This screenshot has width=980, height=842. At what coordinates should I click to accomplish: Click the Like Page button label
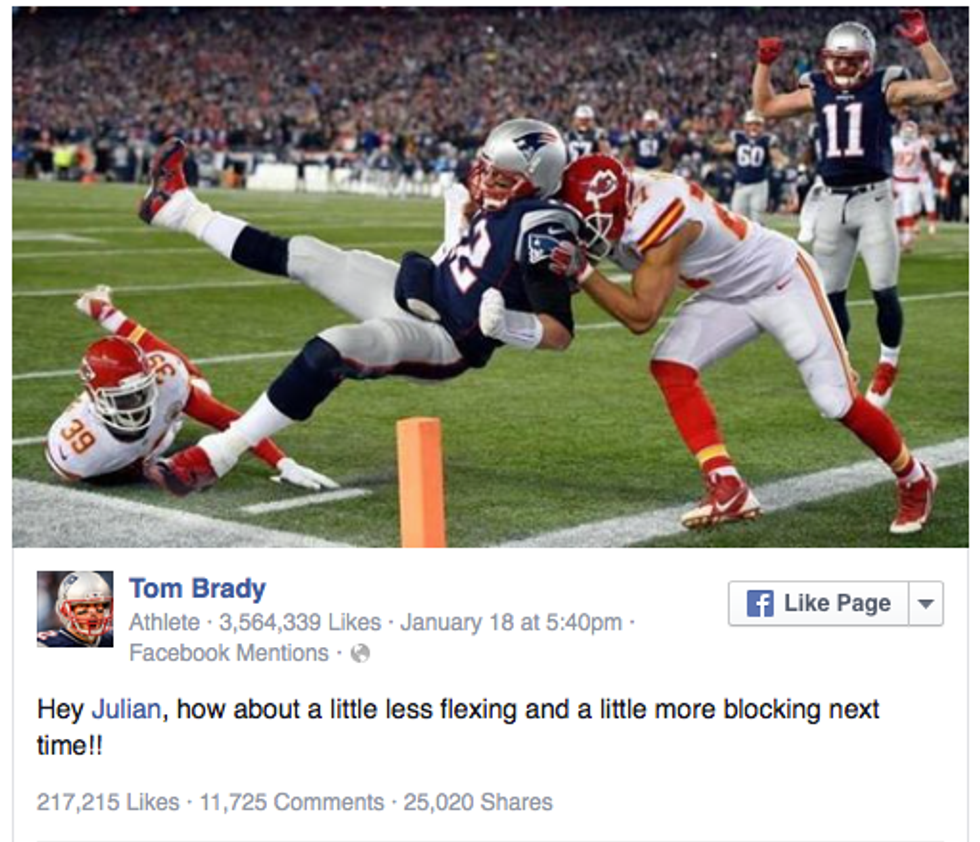[837, 603]
